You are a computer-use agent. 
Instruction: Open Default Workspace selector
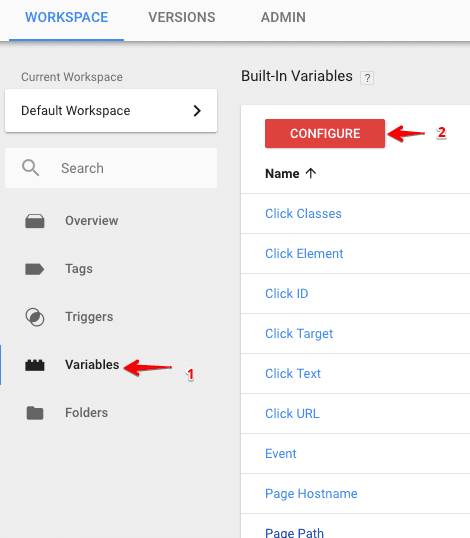[x=111, y=110]
